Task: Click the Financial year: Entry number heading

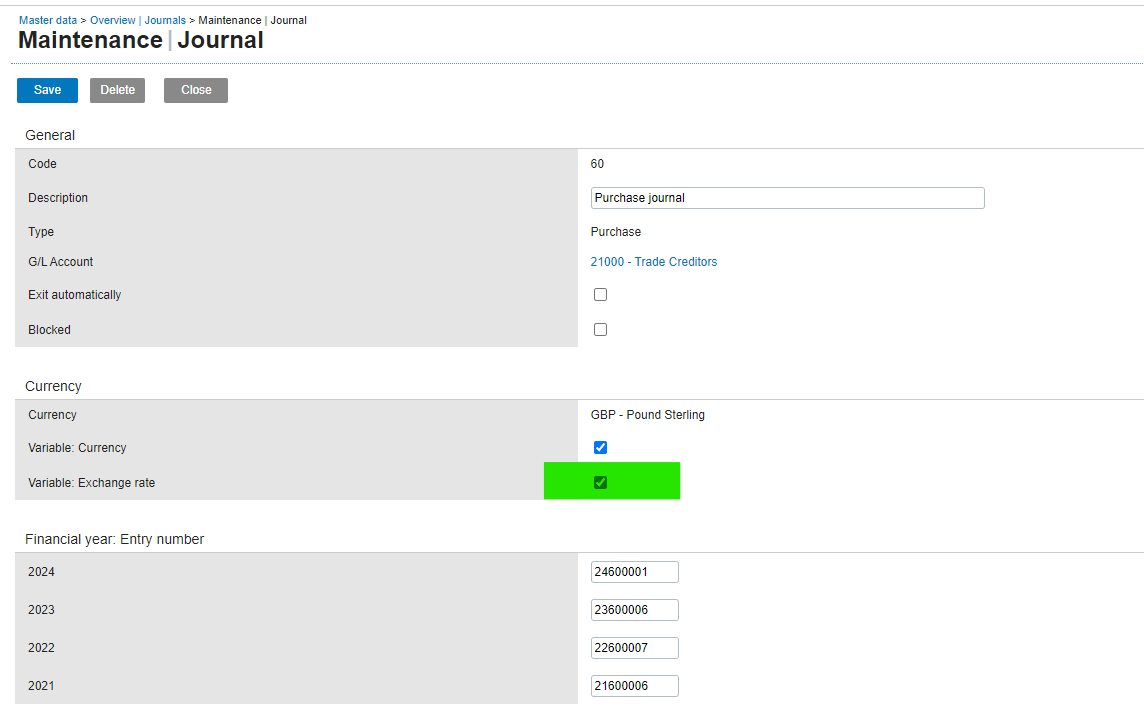Action: (x=115, y=539)
